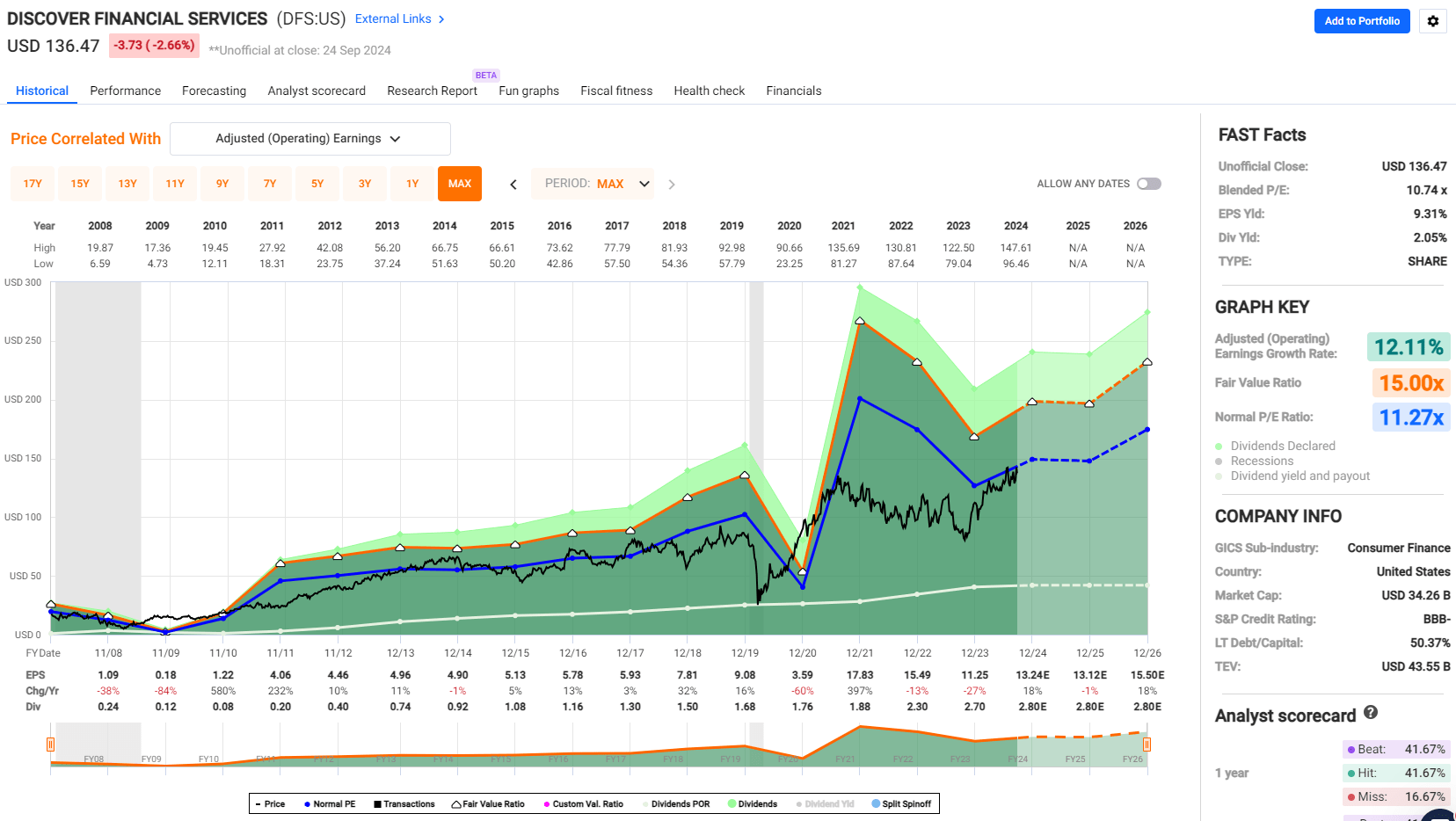Switch to the Forecasting tab
The image size is (1456, 821).
(214, 91)
